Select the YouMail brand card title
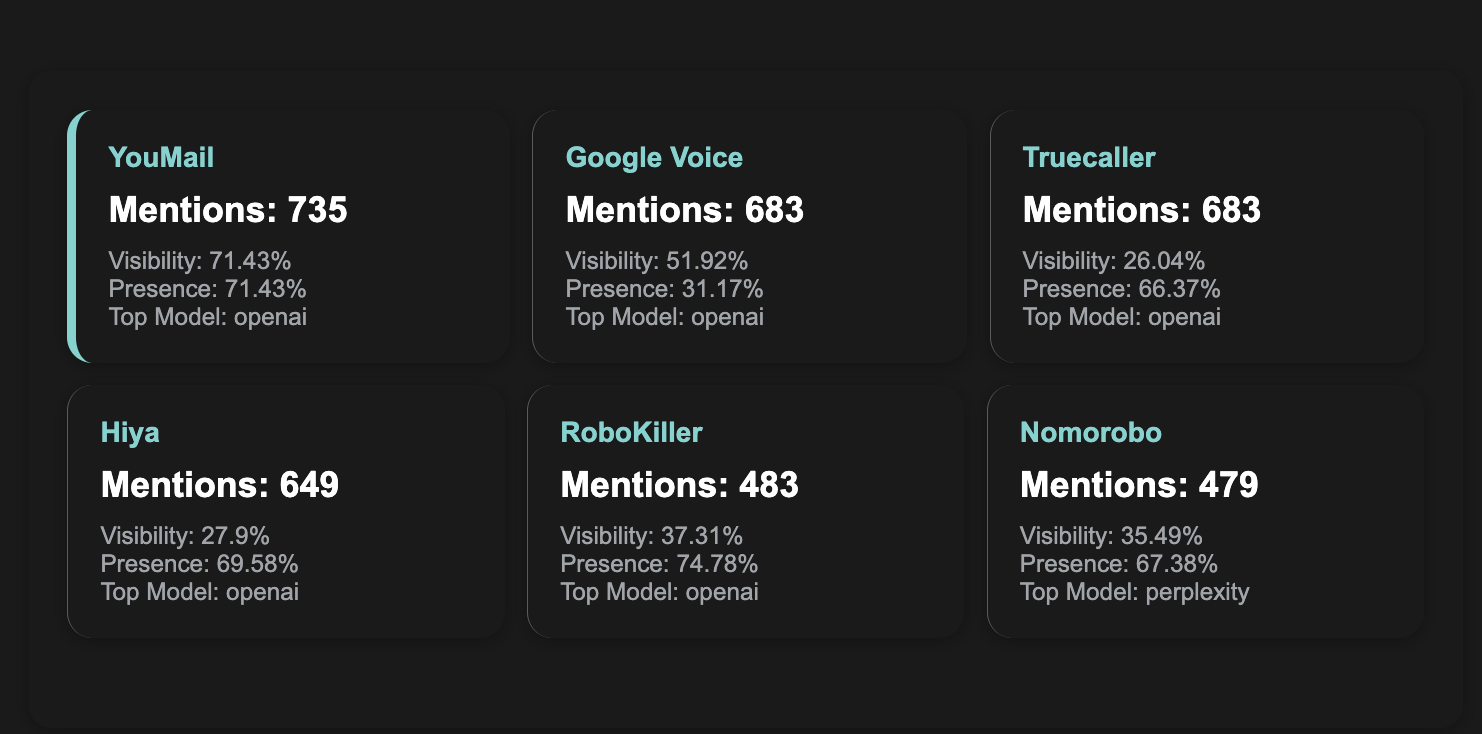The image size is (1482, 734). 161,158
